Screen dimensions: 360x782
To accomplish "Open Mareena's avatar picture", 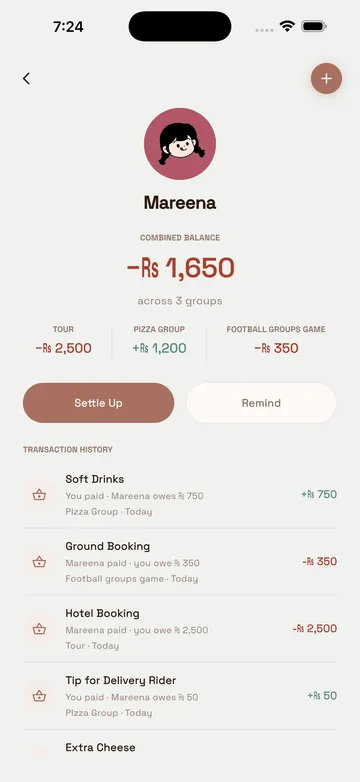I will pos(180,144).
